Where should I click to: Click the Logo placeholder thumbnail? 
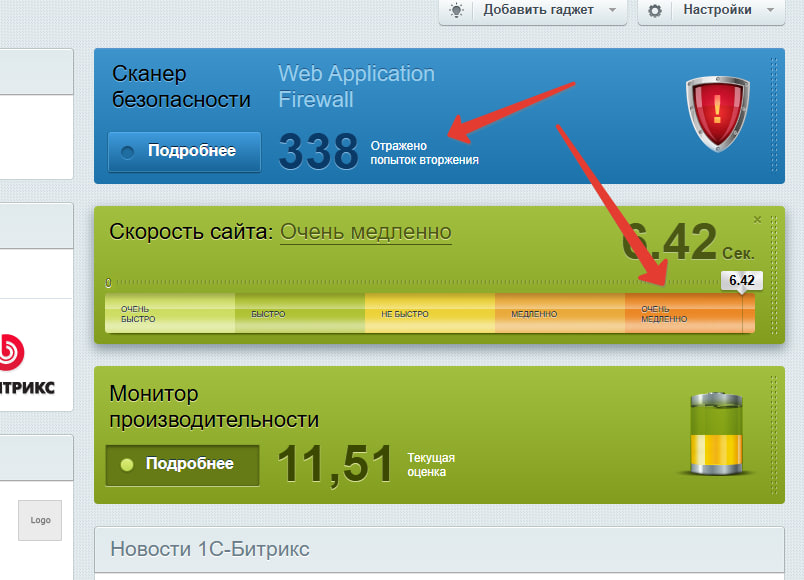click(x=40, y=520)
